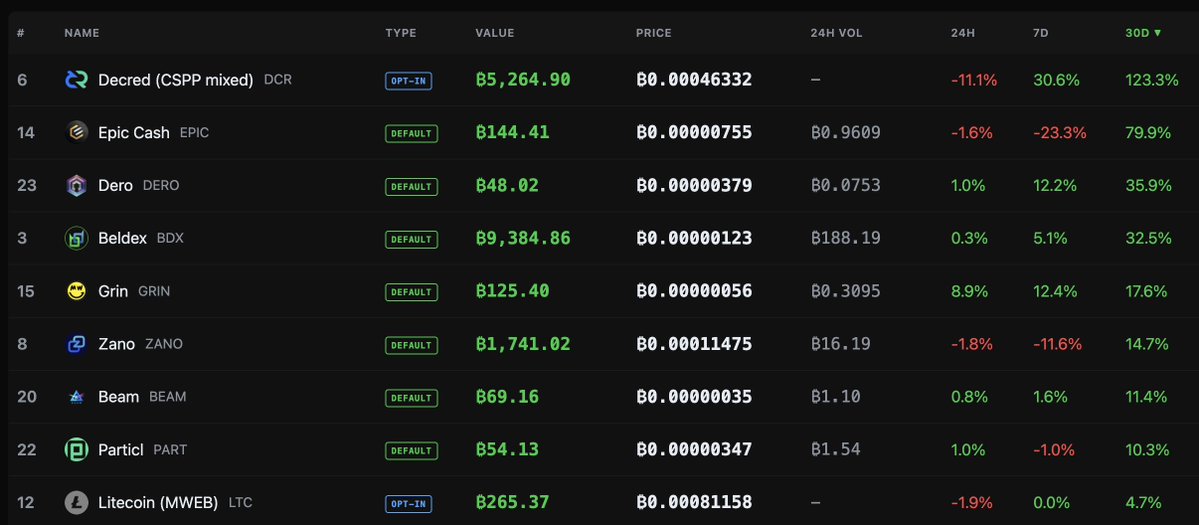Sort table by 7D column header
The image size is (1199, 525).
(x=1040, y=33)
